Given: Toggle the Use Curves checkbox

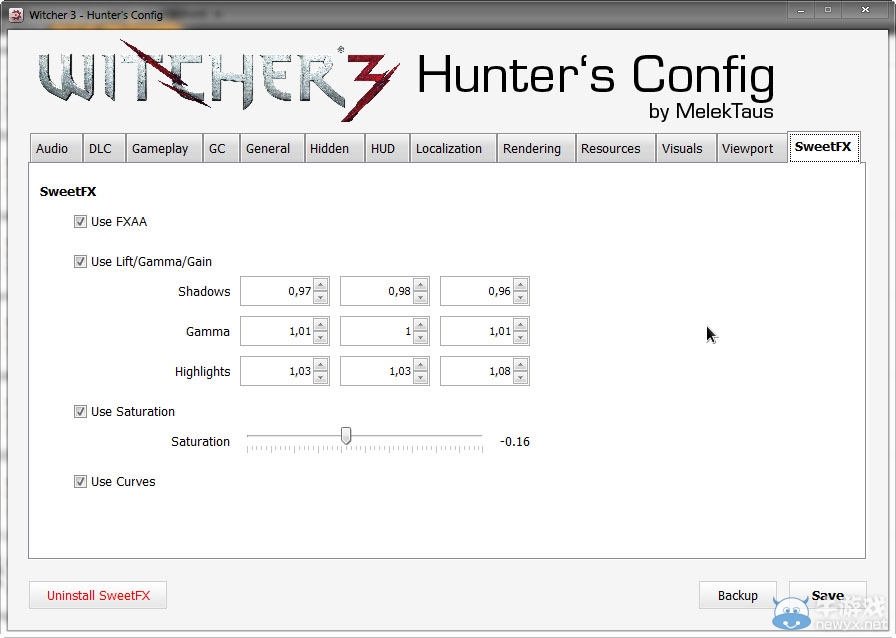Looking at the screenshot, I should [x=80, y=481].
